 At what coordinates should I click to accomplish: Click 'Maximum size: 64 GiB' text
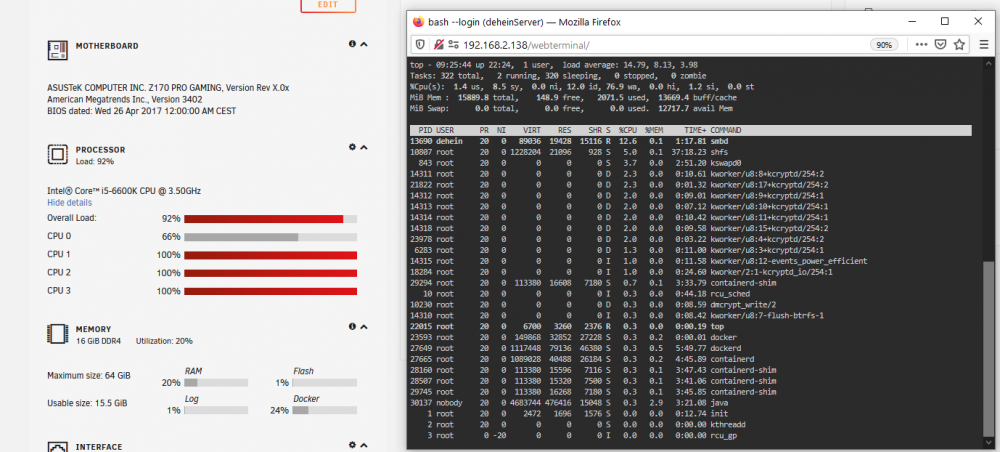coord(89,376)
